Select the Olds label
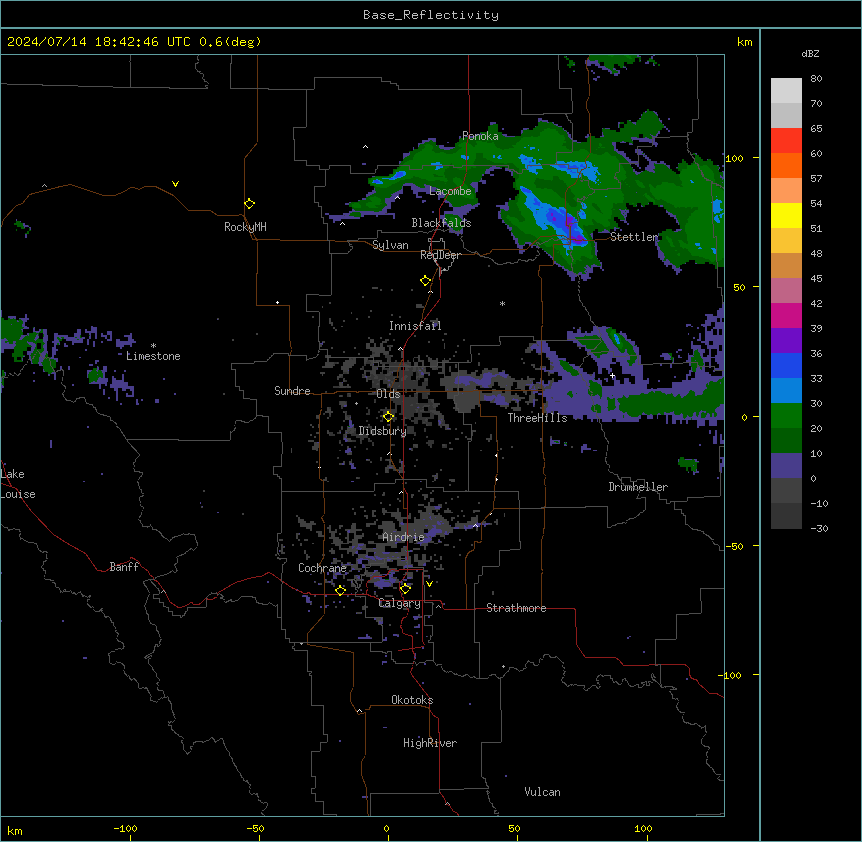 point(388,394)
